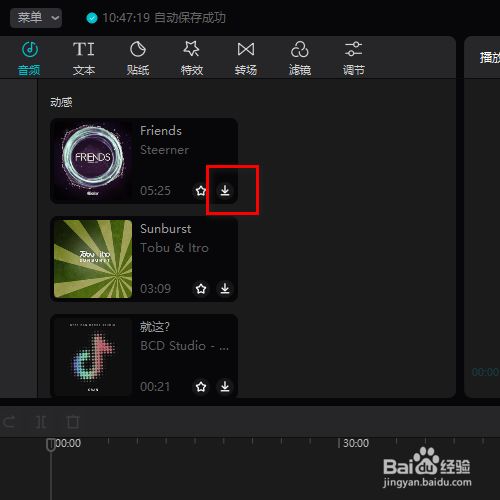Click the 自动保存成功 status text

point(190,18)
